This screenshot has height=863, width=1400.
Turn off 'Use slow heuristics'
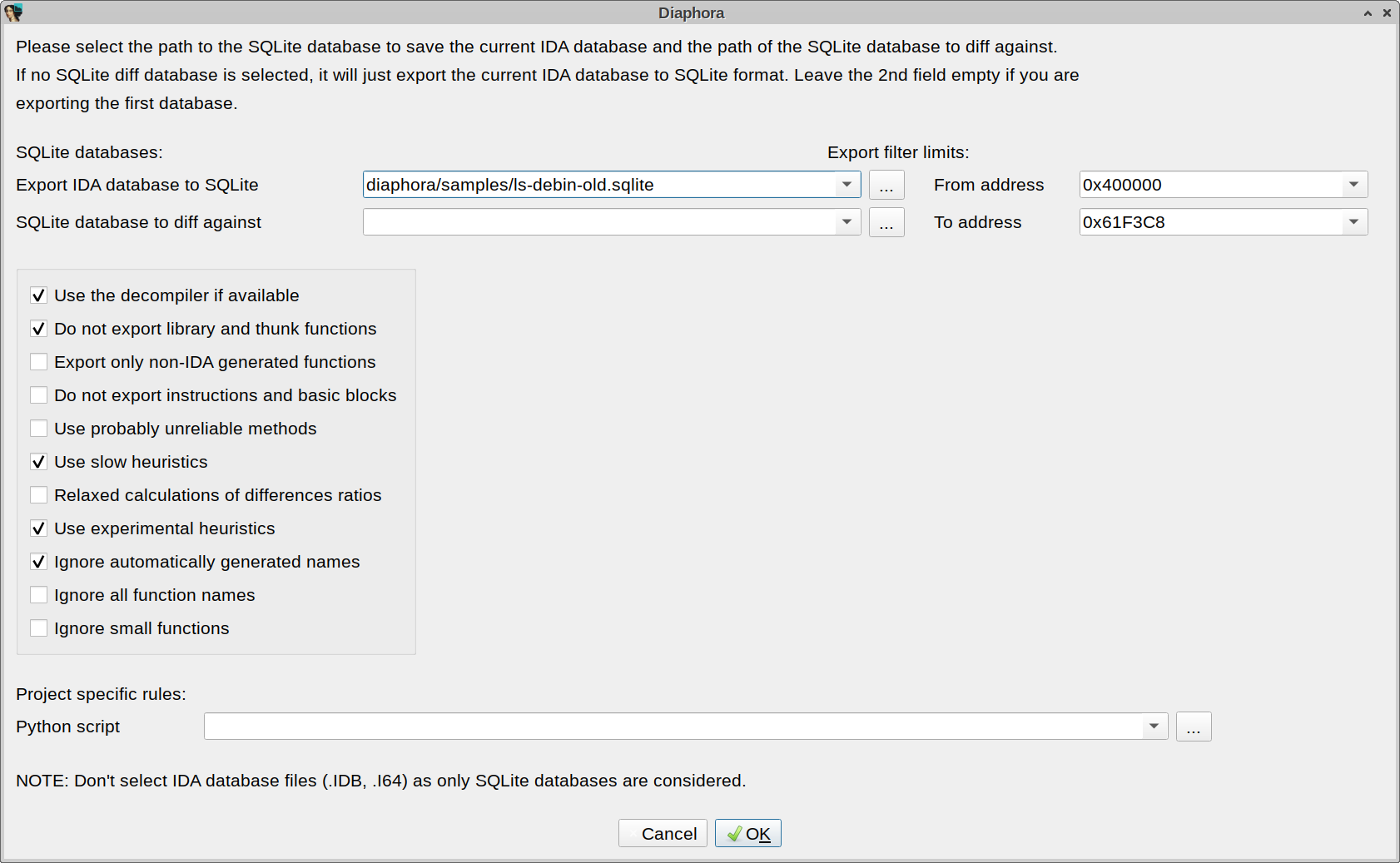38,461
